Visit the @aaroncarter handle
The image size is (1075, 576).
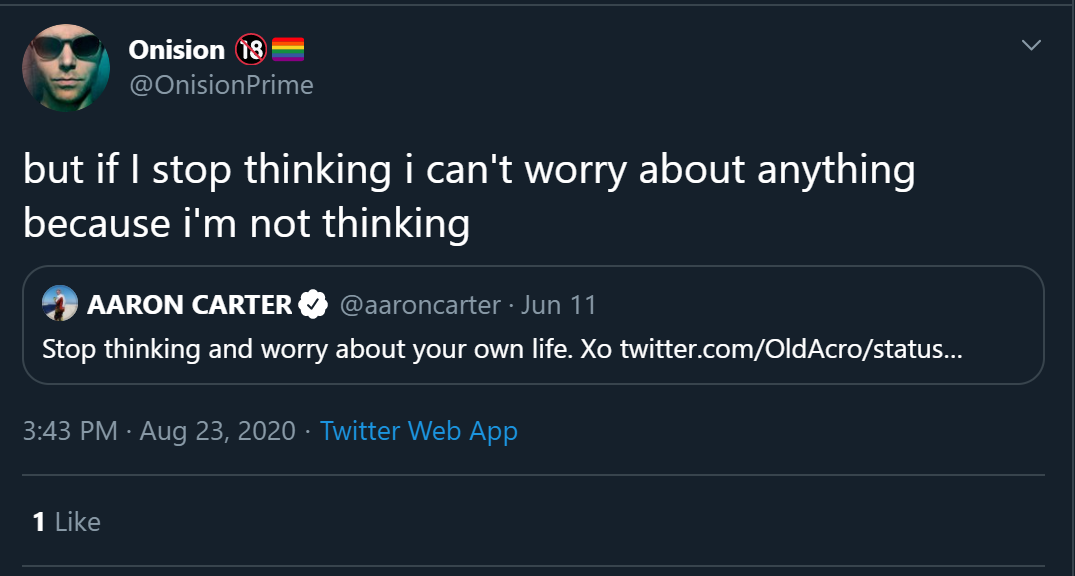[x=420, y=305]
